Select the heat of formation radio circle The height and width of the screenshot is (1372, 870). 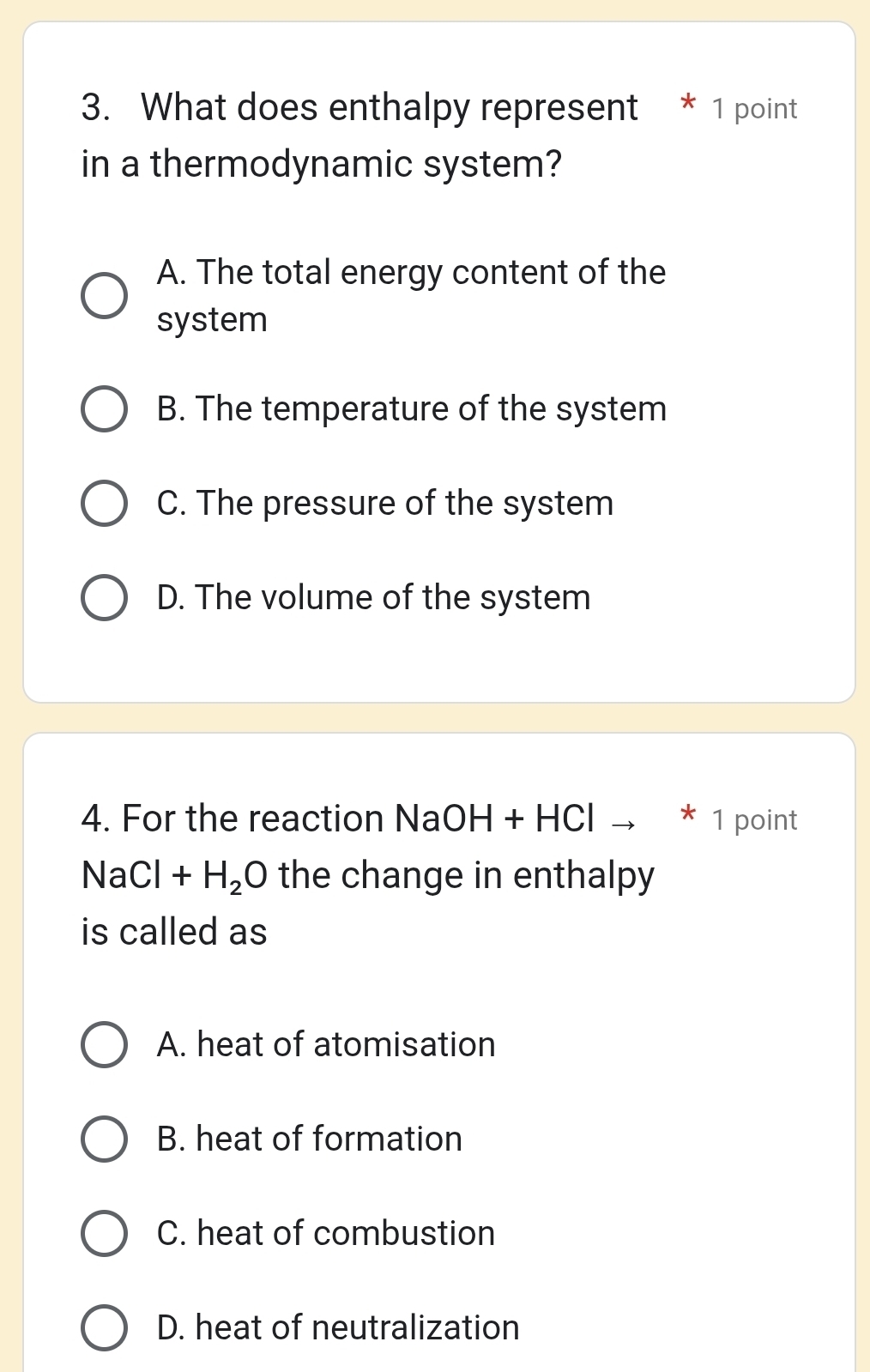coord(105,1139)
